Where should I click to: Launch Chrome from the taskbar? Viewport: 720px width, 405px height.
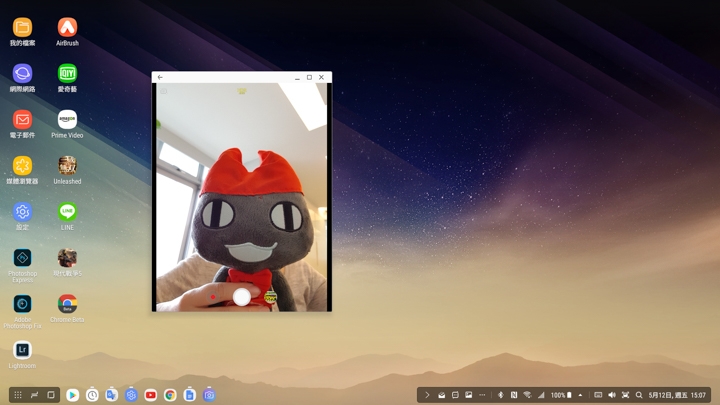(170, 395)
